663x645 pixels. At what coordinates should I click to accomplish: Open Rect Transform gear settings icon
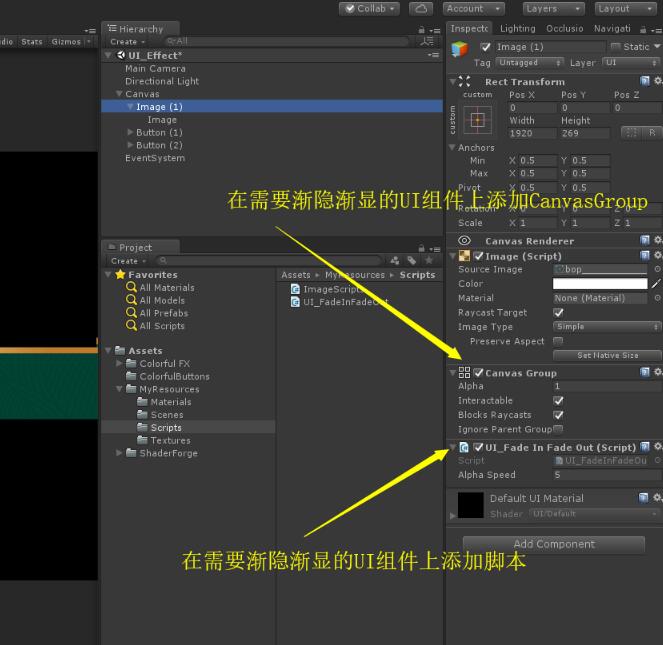[658, 80]
